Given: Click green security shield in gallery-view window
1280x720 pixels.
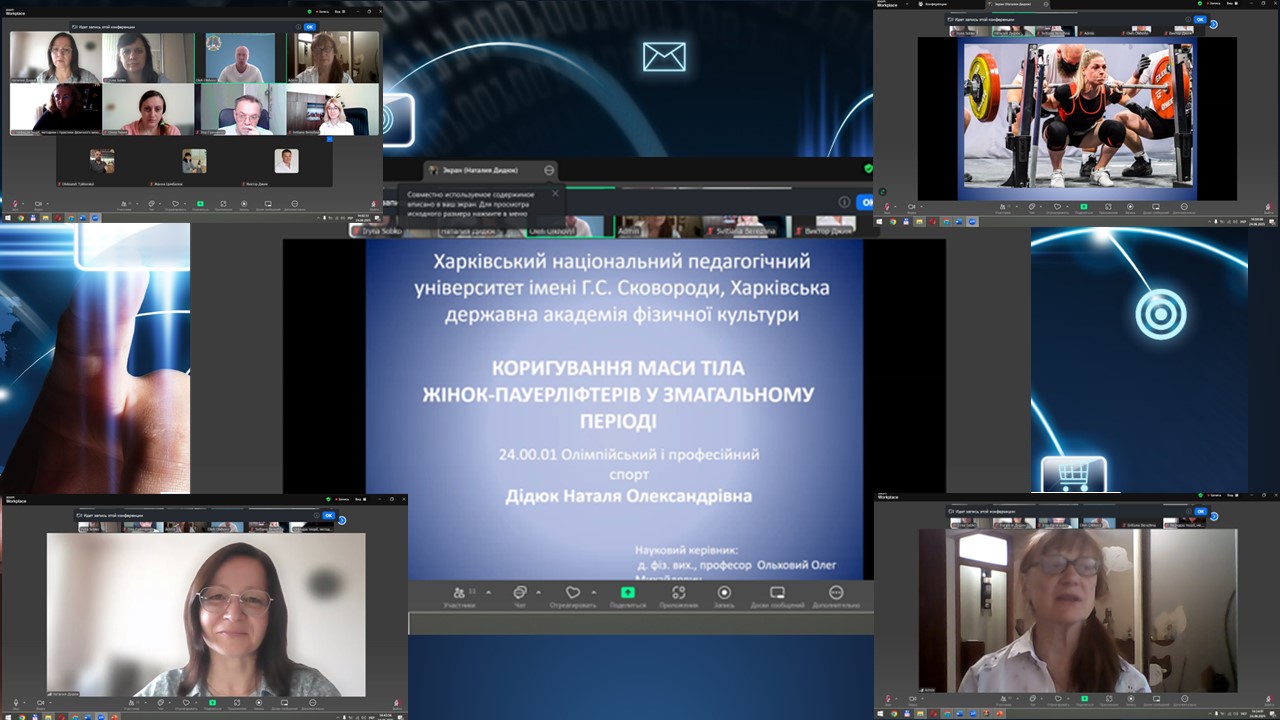Looking at the screenshot, I should (309, 12).
